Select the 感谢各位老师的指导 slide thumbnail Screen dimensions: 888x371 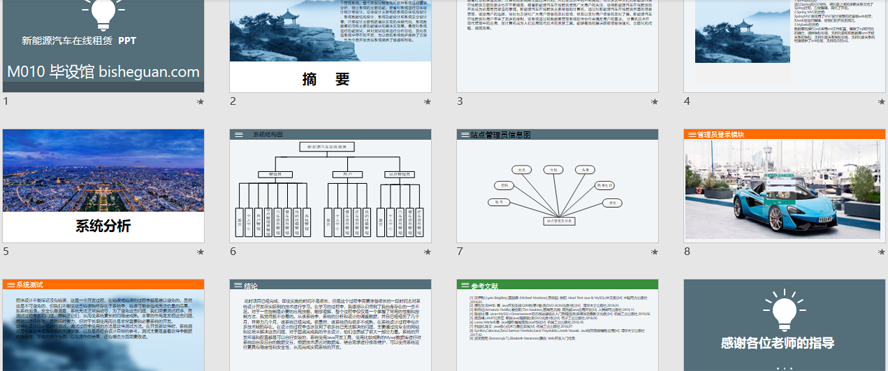[x=785, y=325]
